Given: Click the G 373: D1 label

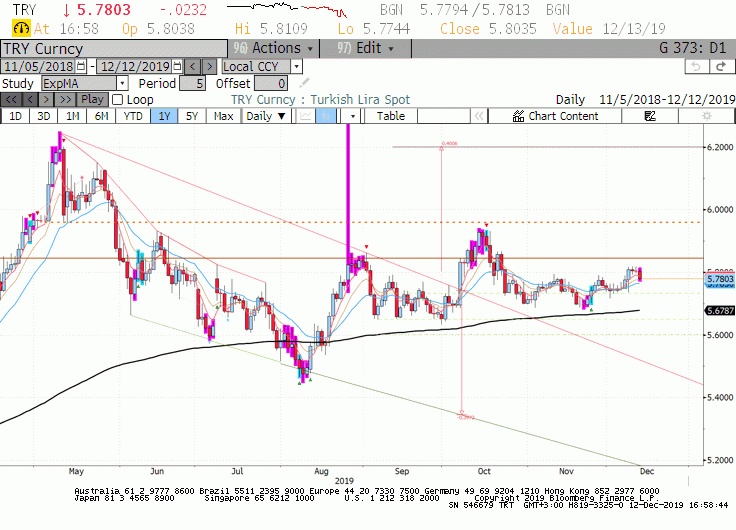Looking at the screenshot, I should pyautogui.click(x=692, y=48).
